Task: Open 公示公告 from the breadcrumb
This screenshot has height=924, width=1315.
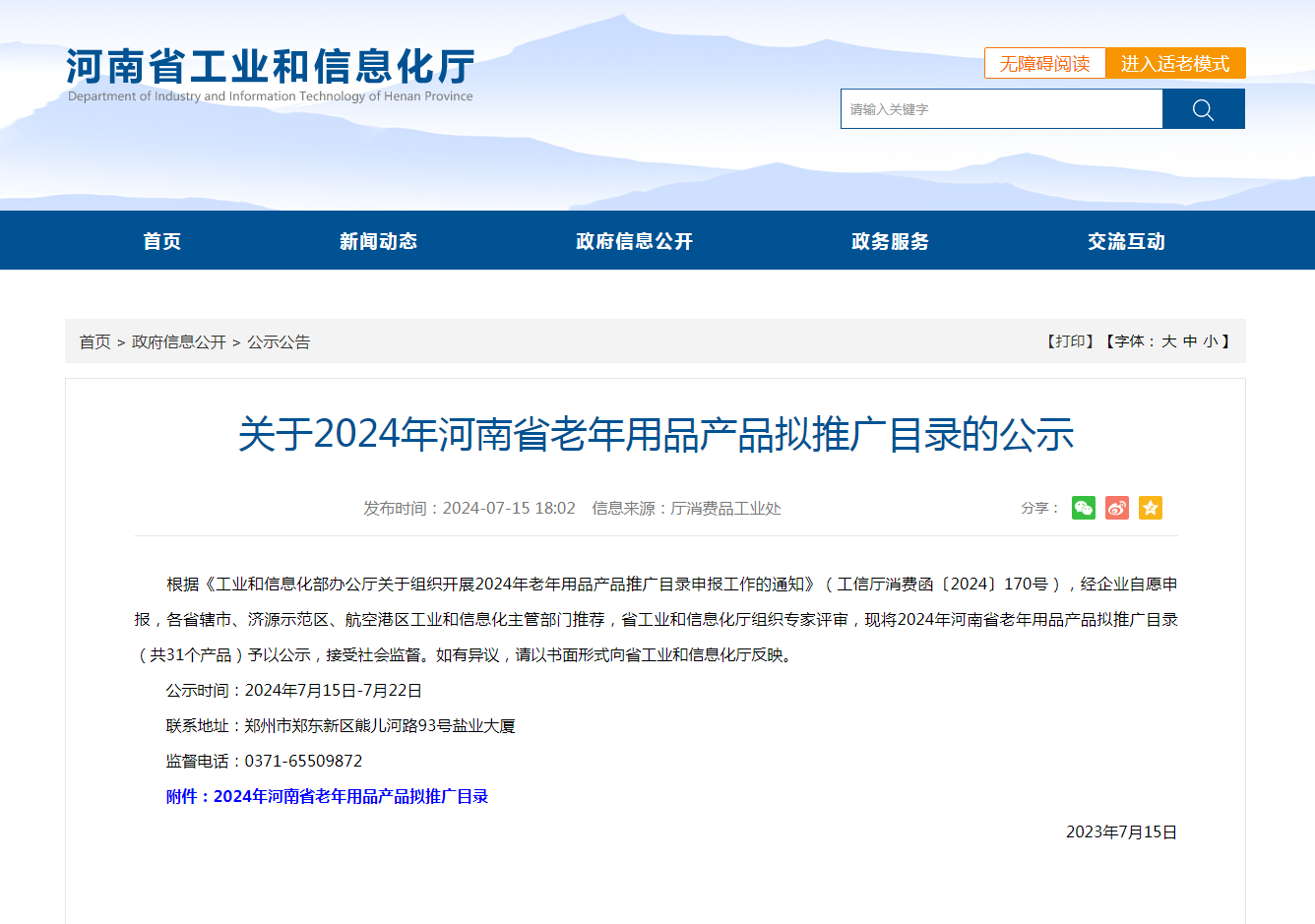Action: click(278, 341)
